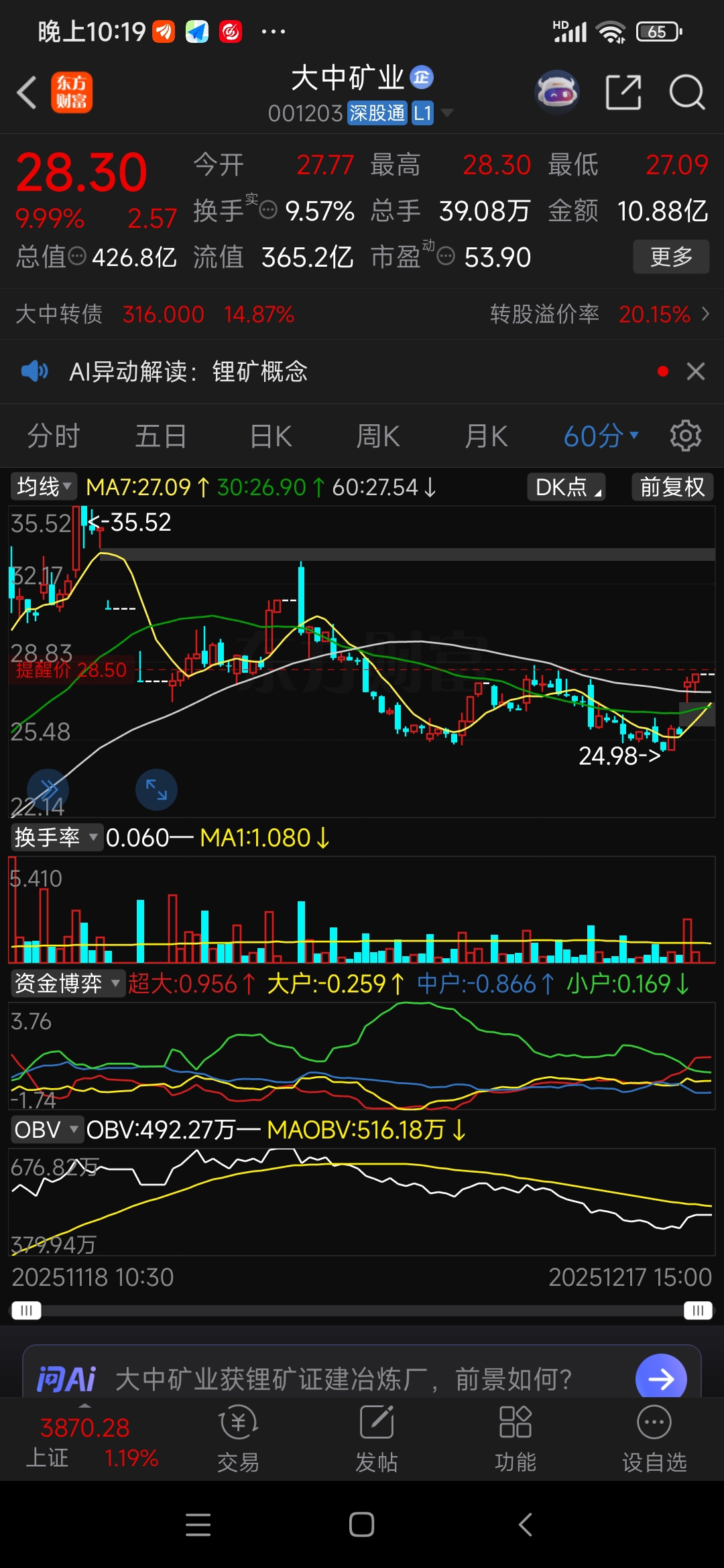724x1568 pixels.
Task: Open 发帖 post icon
Action: pyautogui.click(x=377, y=1439)
